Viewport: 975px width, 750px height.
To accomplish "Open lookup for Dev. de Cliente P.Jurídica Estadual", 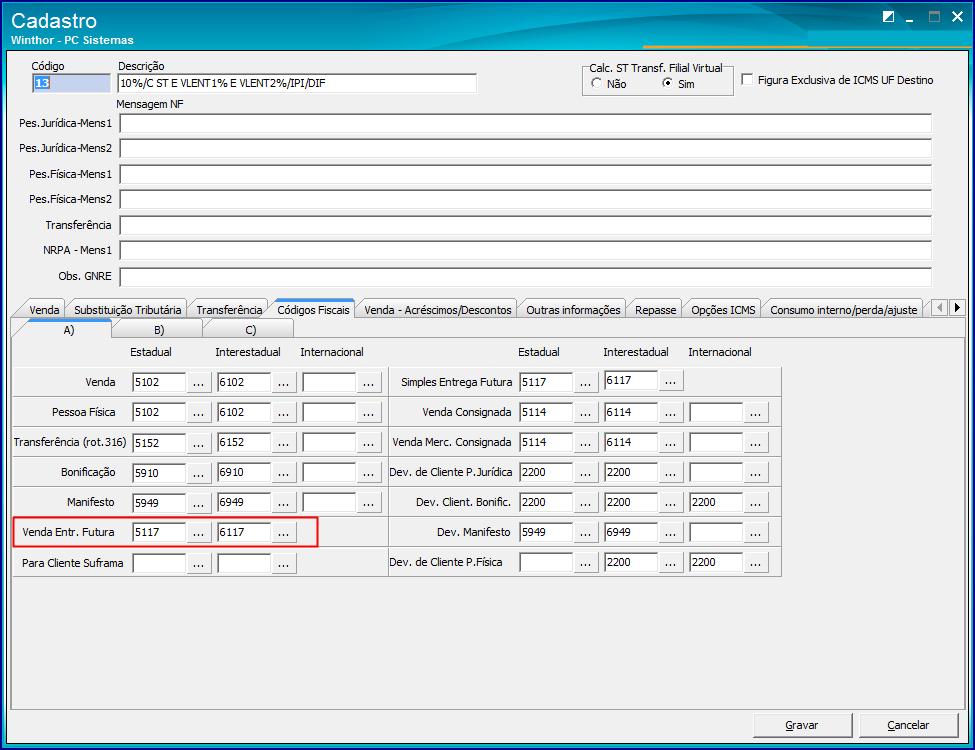I will point(585,473).
